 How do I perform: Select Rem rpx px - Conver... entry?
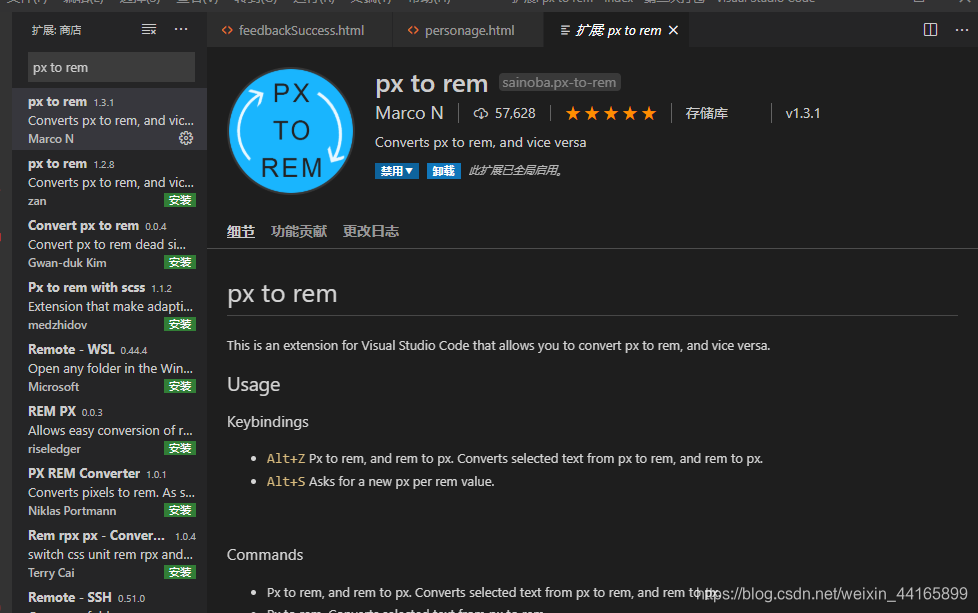click(110, 553)
